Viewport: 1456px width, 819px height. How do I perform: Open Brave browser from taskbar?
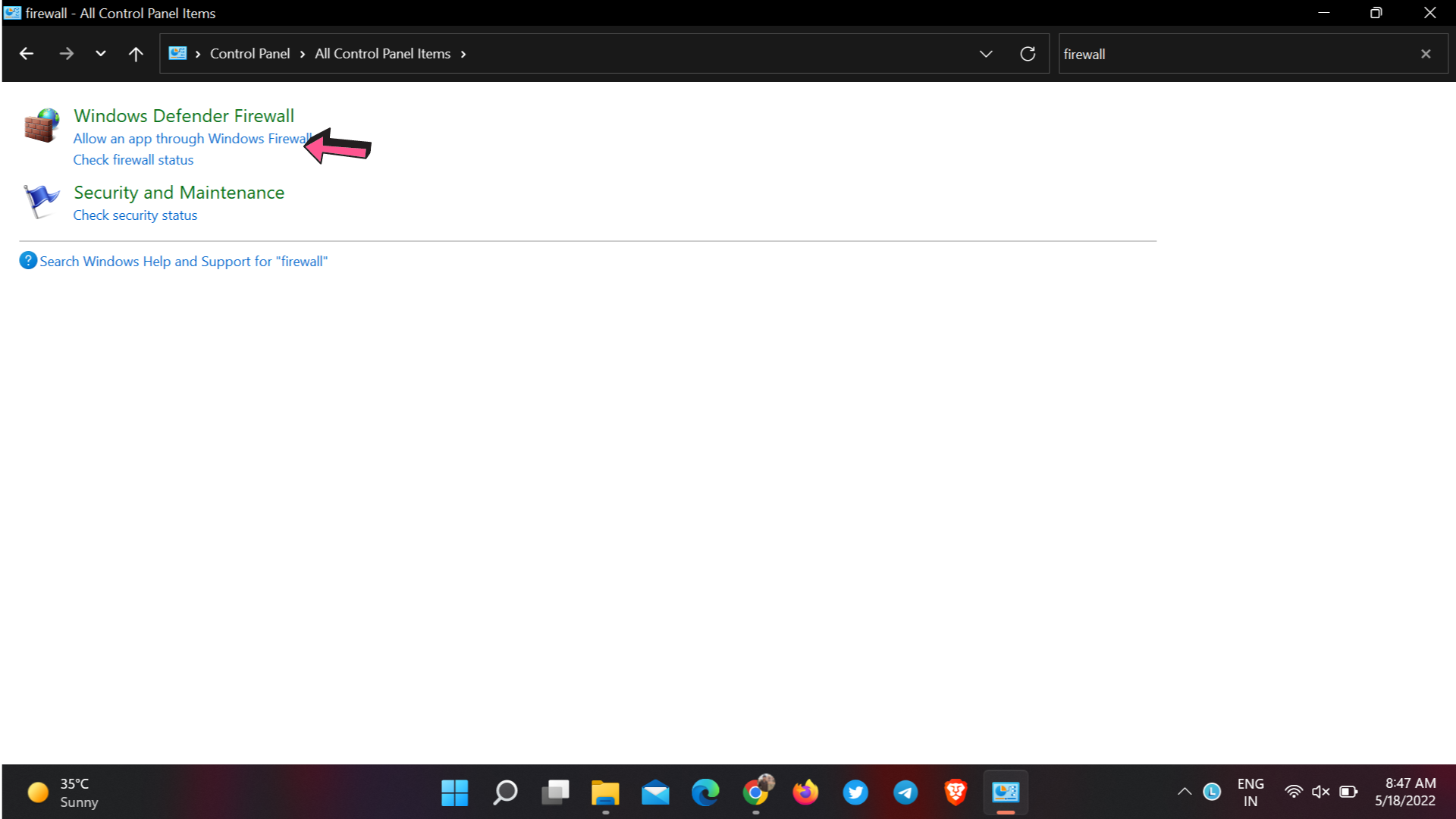(955, 792)
